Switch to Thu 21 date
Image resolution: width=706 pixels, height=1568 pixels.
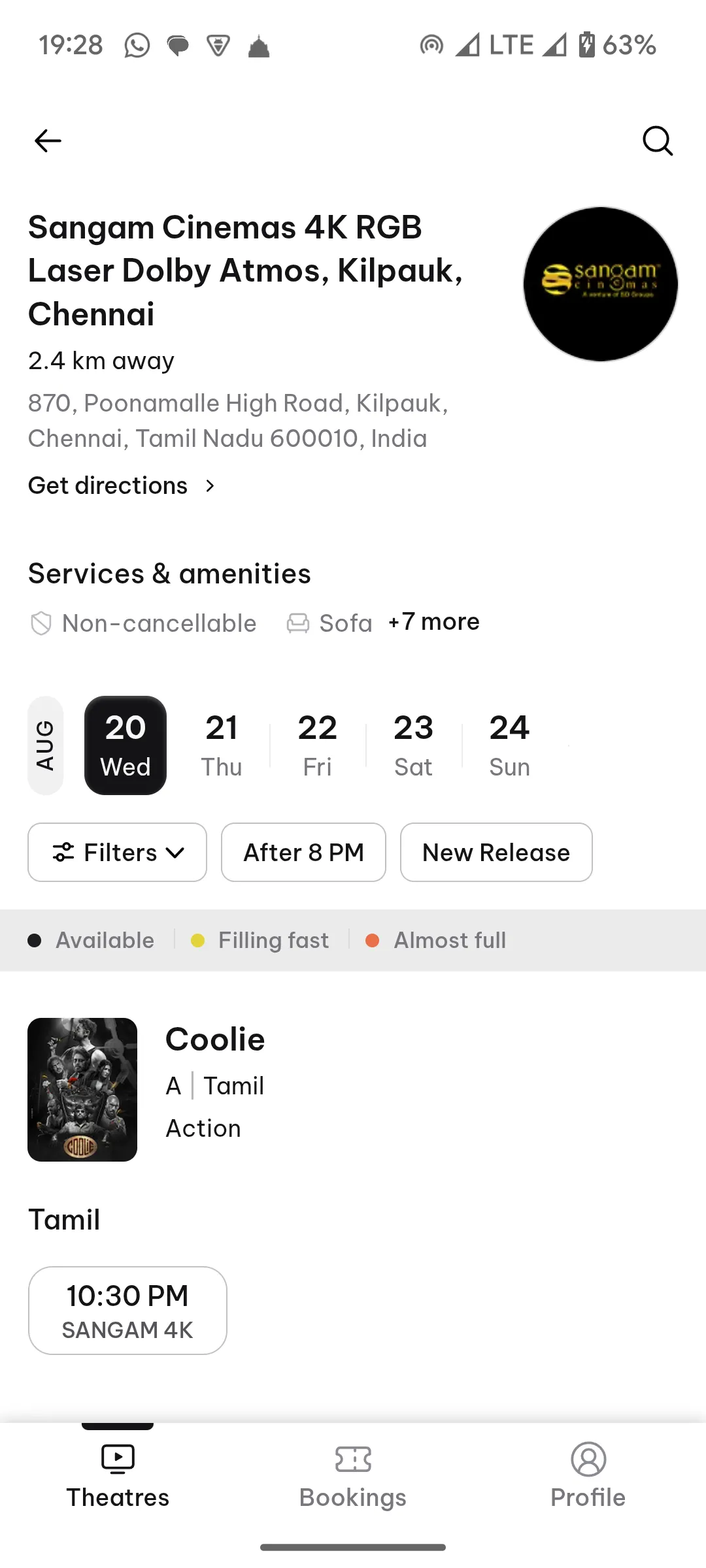[222, 745]
